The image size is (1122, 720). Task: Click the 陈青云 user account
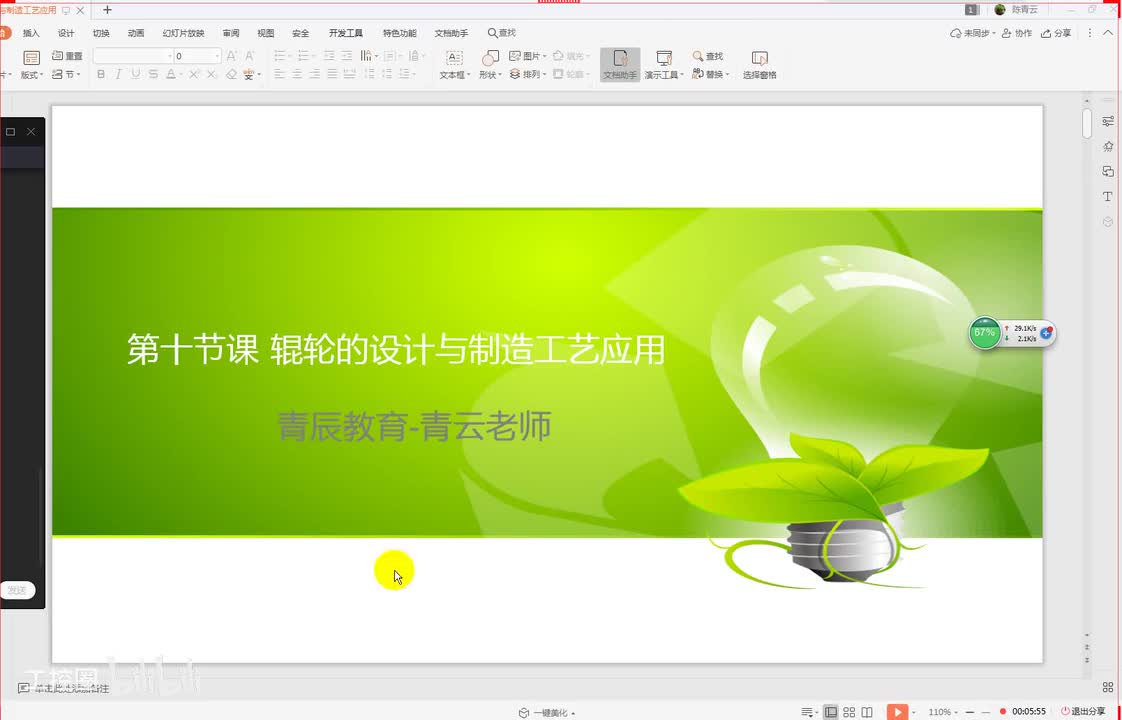coord(1016,9)
